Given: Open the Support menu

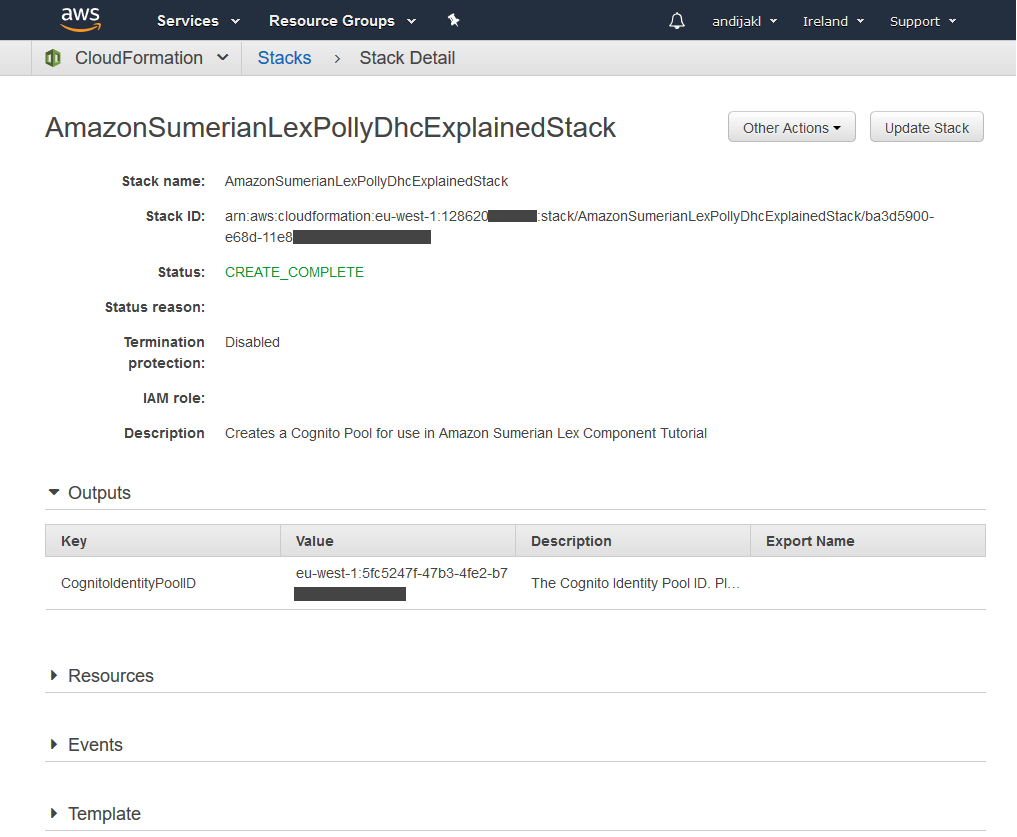Looking at the screenshot, I should [x=922, y=21].
